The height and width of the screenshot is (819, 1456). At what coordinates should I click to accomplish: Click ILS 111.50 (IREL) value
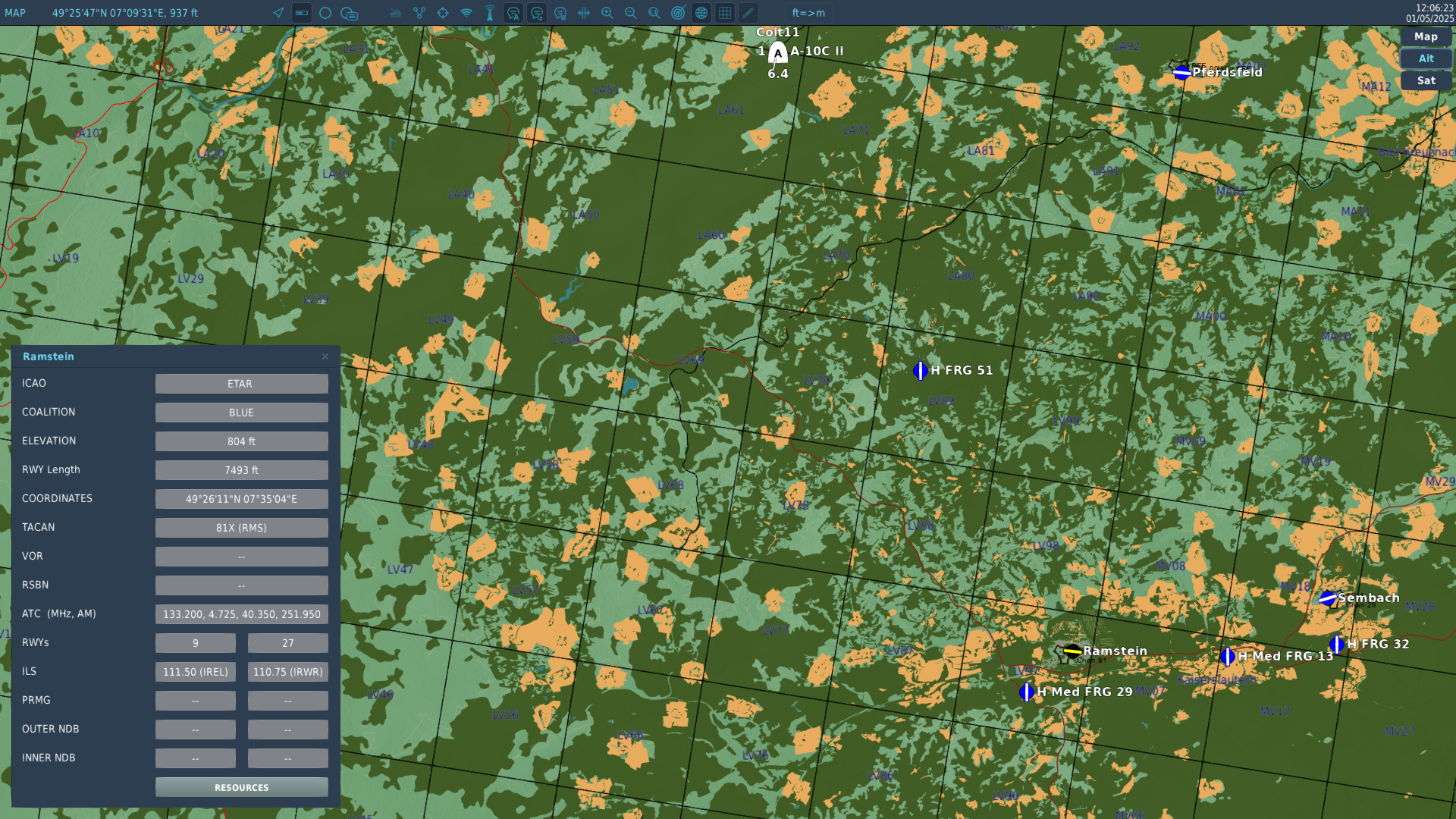click(x=196, y=672)
